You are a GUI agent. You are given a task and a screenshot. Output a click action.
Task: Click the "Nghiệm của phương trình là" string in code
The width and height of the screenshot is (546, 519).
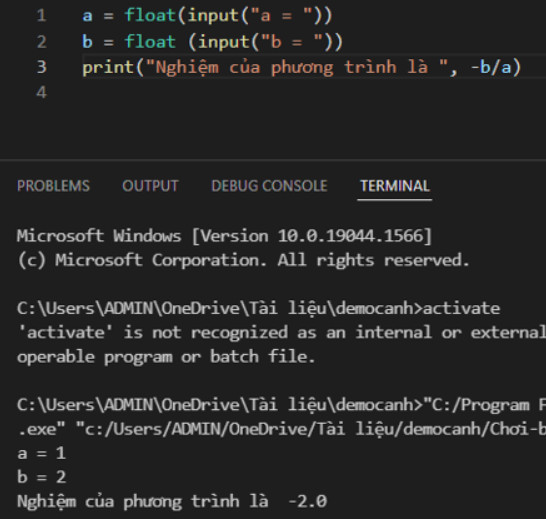tap(297, 67)
